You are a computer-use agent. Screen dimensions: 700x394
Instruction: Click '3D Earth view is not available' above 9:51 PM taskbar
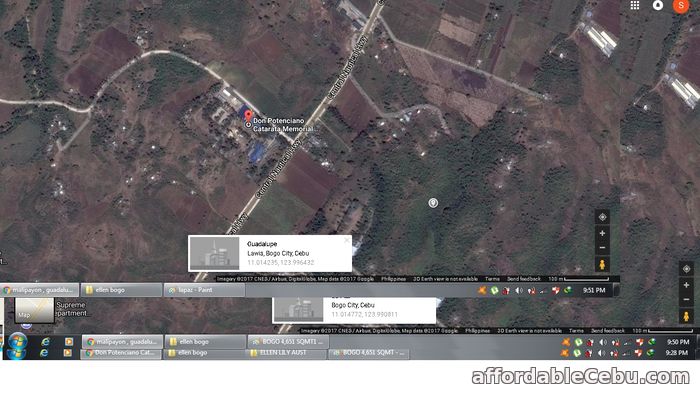445,279
